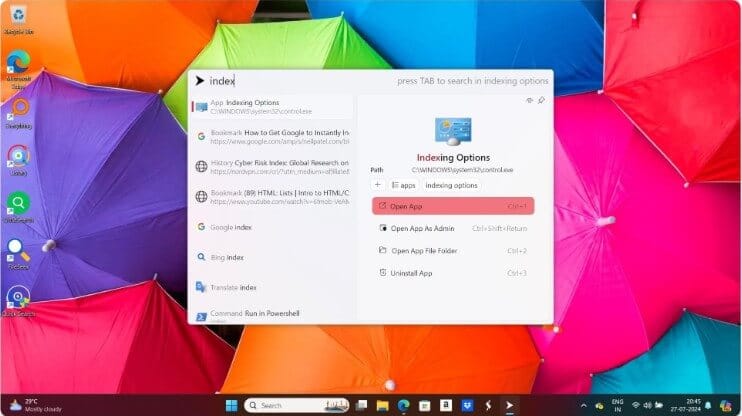Choose 'Open App File Folder' action

[453, 251]
